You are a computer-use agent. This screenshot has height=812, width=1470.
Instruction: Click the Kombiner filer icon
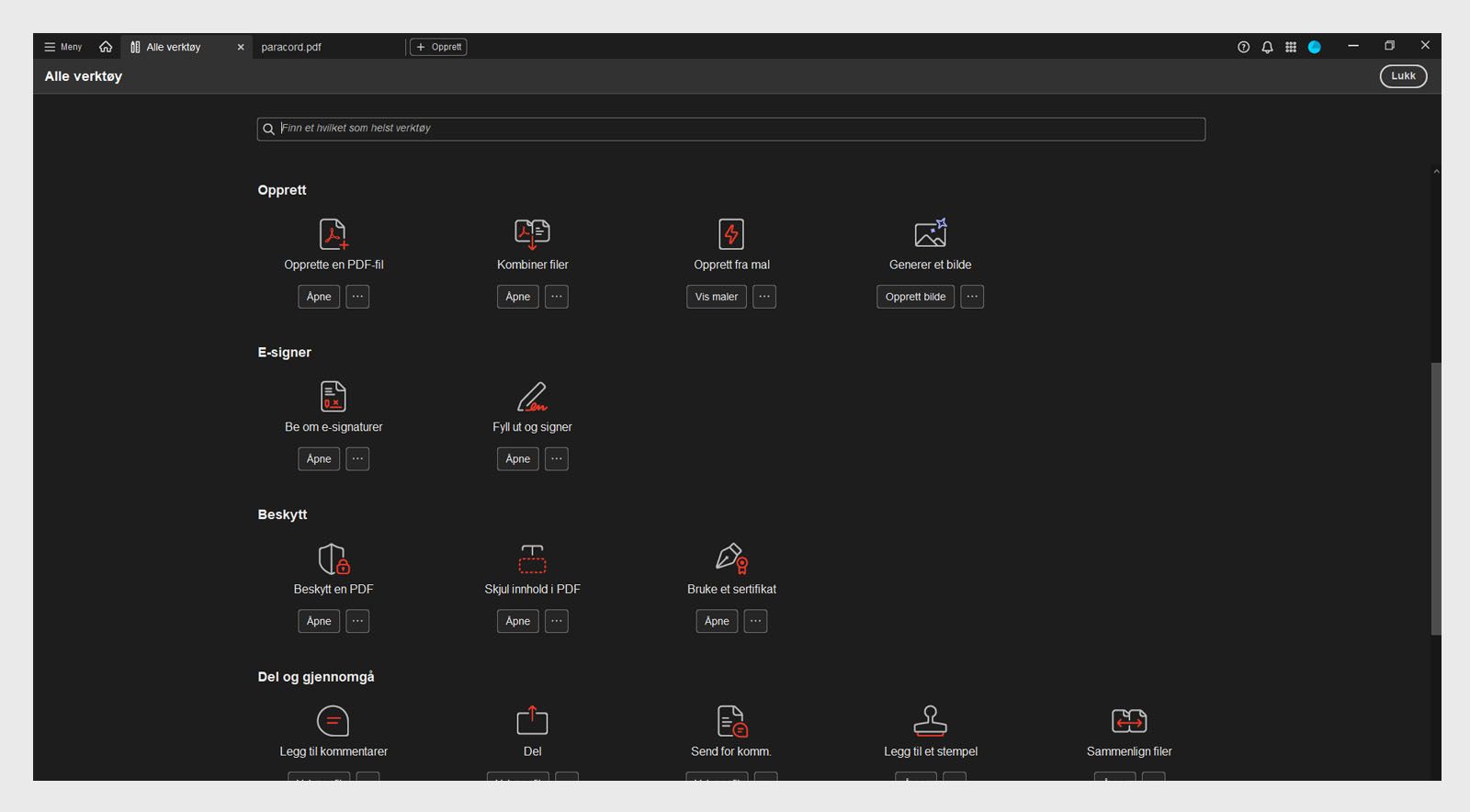click(x=533, y=233)
